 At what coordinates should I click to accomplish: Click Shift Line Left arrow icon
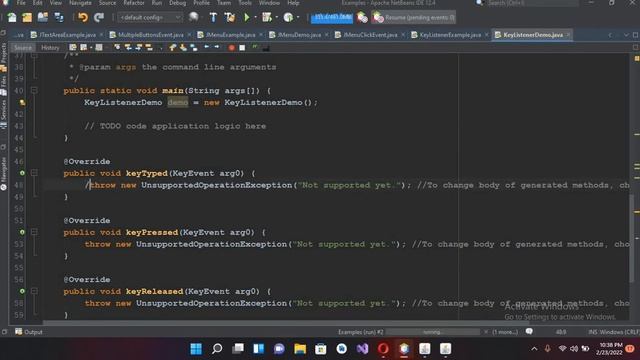[207, 47]
